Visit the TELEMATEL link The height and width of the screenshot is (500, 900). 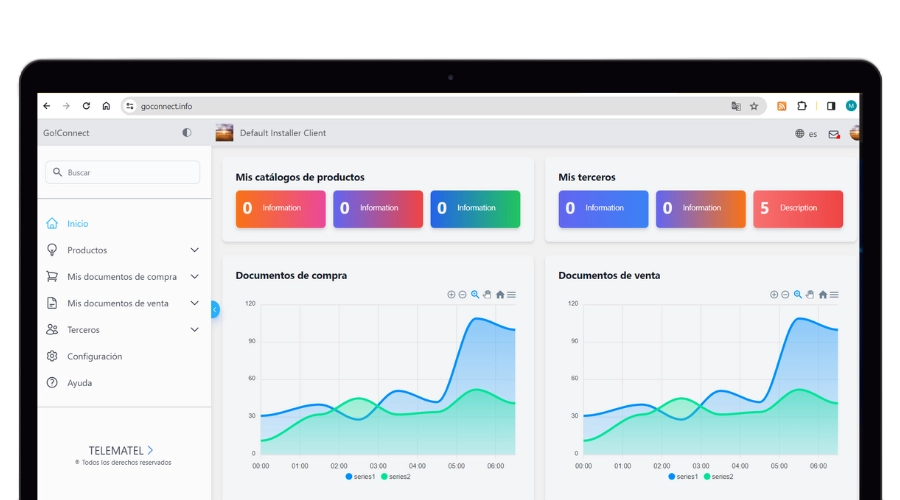pos(121,451)
